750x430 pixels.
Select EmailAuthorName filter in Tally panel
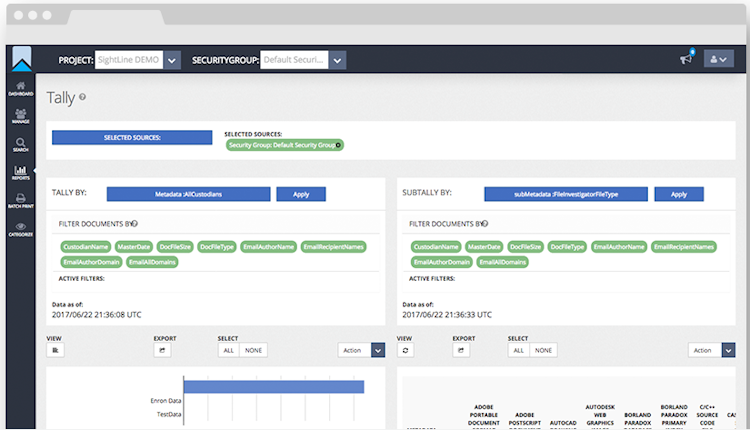(x=268, y=247)
